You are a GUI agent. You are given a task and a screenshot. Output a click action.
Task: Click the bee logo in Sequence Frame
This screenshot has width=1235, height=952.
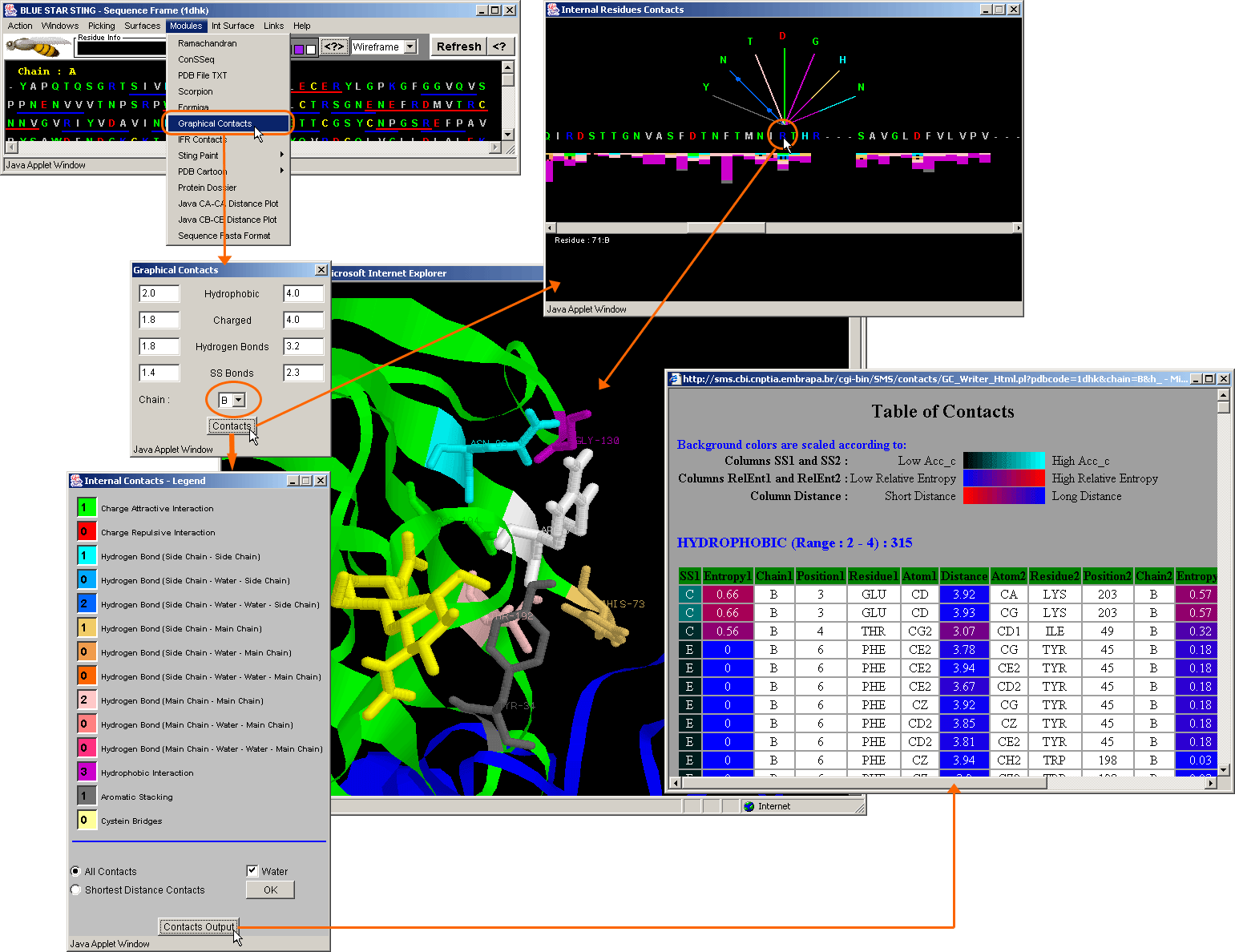pyautogui.click(x=38, y=48)
